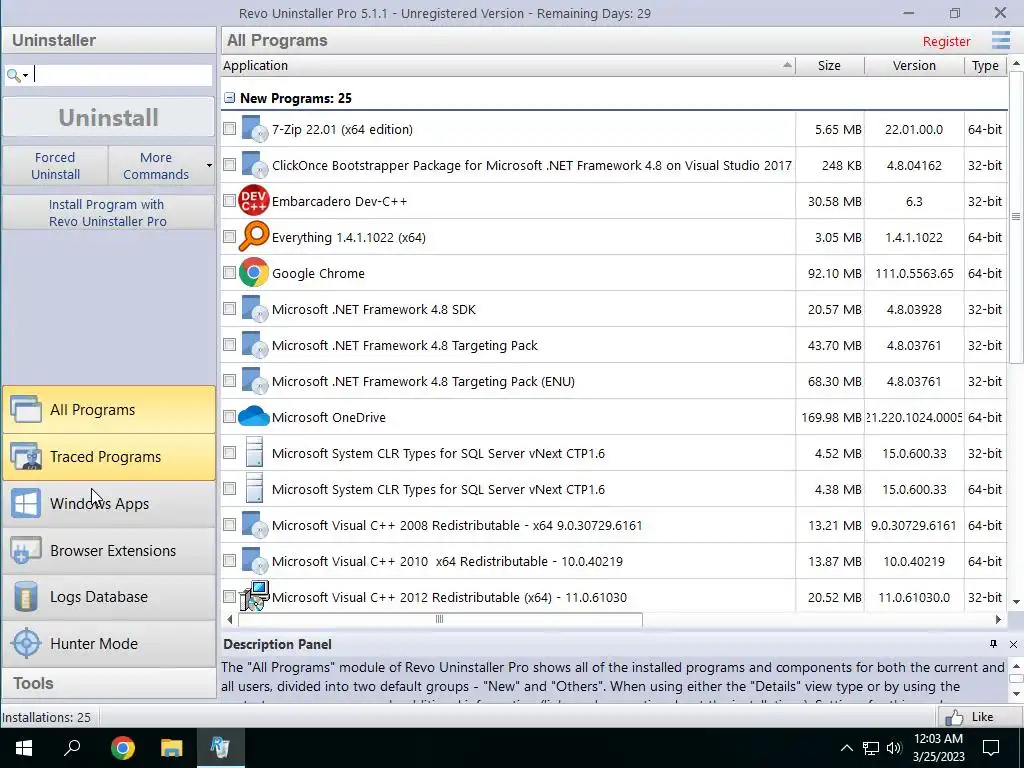
Task: Open Windows Start menu
Action: (x=24, y=748)
